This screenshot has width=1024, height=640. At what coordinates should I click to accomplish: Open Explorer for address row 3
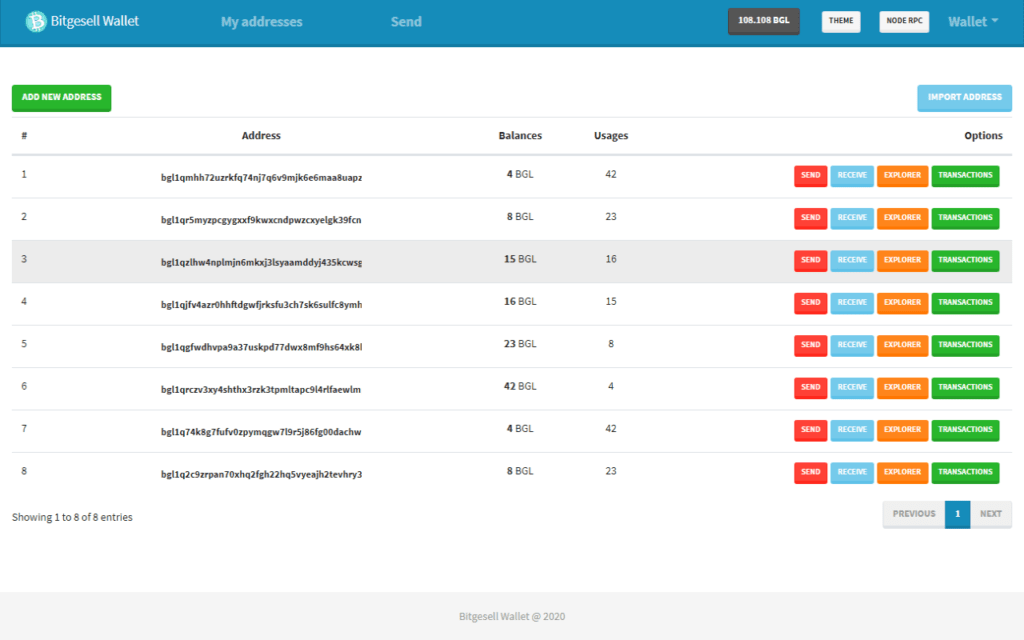click(902, 260)
